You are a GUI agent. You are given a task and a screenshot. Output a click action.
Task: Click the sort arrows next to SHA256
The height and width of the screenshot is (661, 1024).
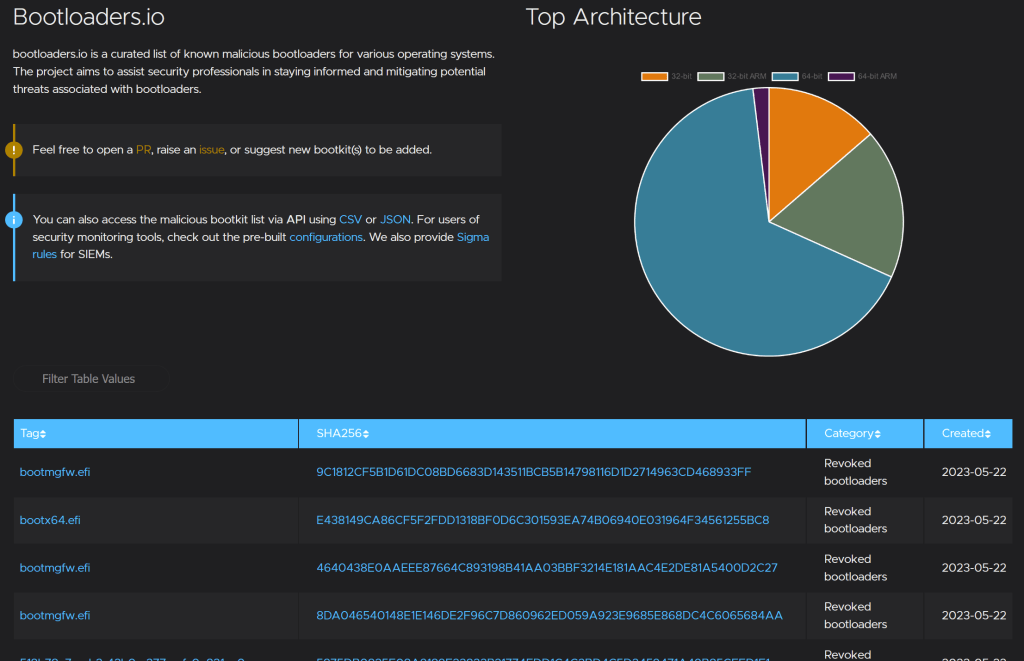366,434
